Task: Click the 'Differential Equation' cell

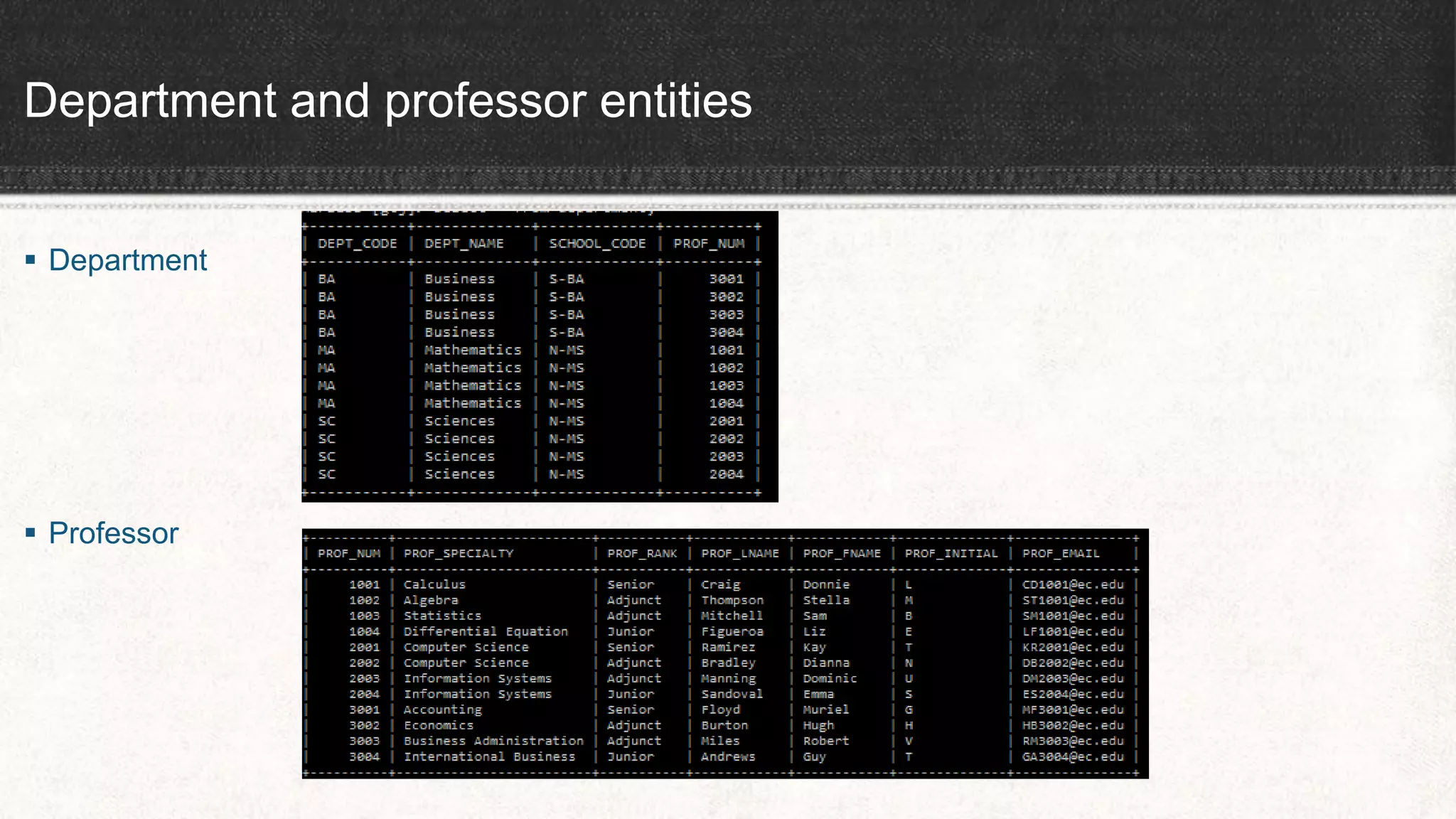Action: point(486,631)
